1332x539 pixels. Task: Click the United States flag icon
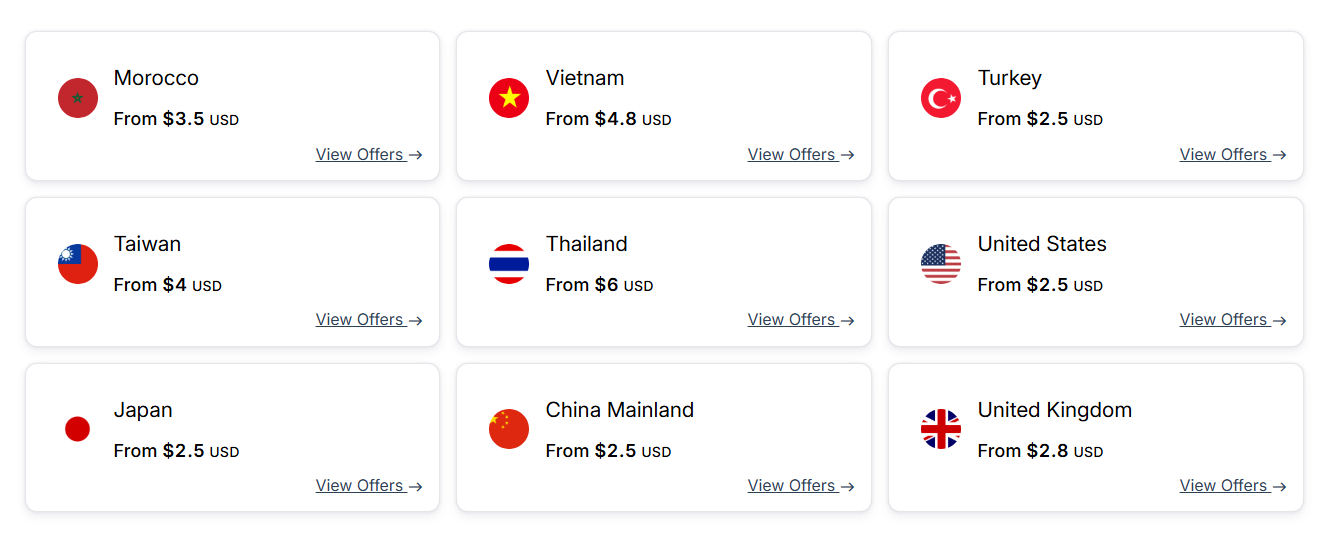point(941,264)
